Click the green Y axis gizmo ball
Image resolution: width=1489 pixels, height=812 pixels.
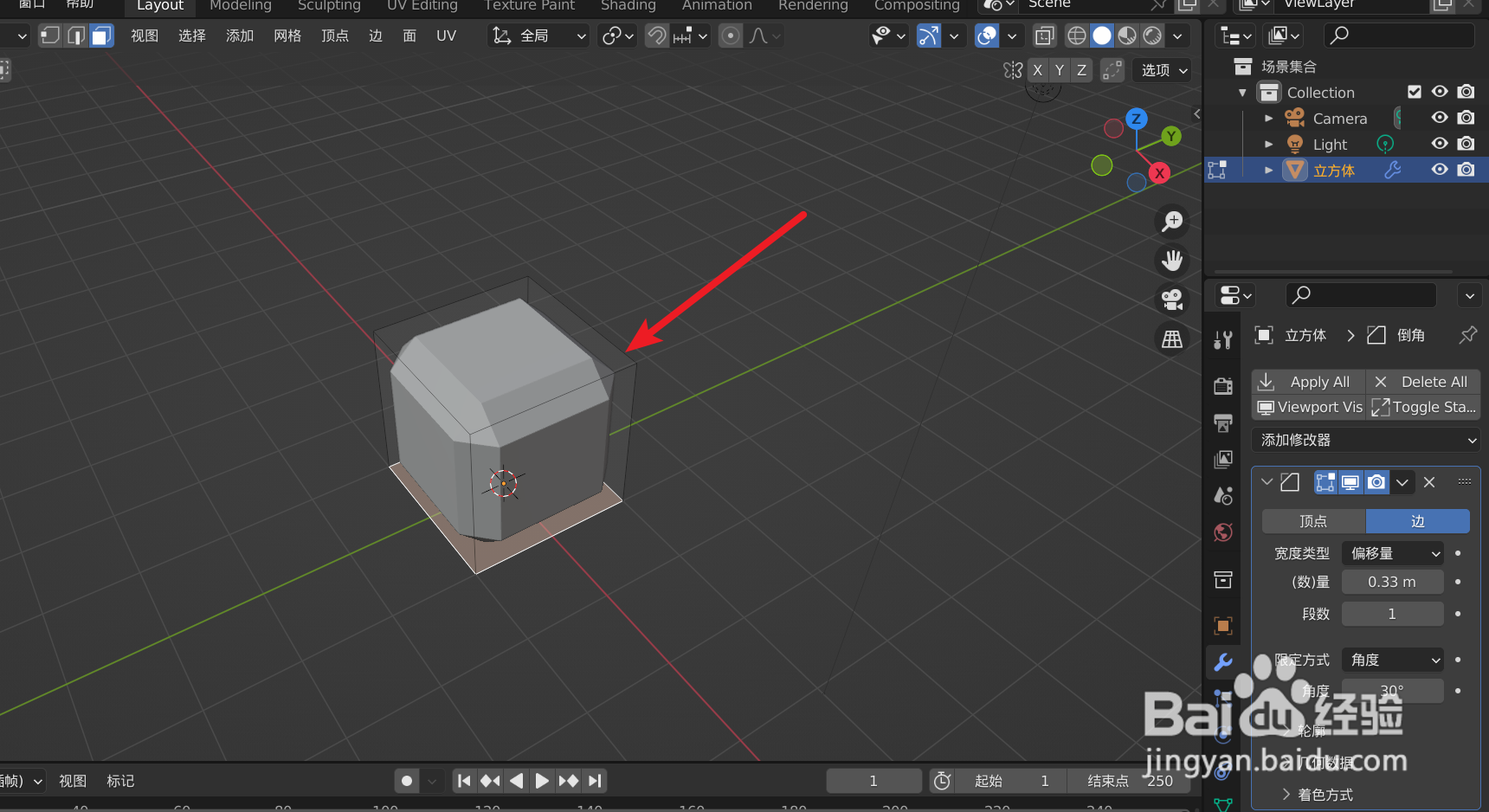pyautogui.click(x=1171, y=136)
